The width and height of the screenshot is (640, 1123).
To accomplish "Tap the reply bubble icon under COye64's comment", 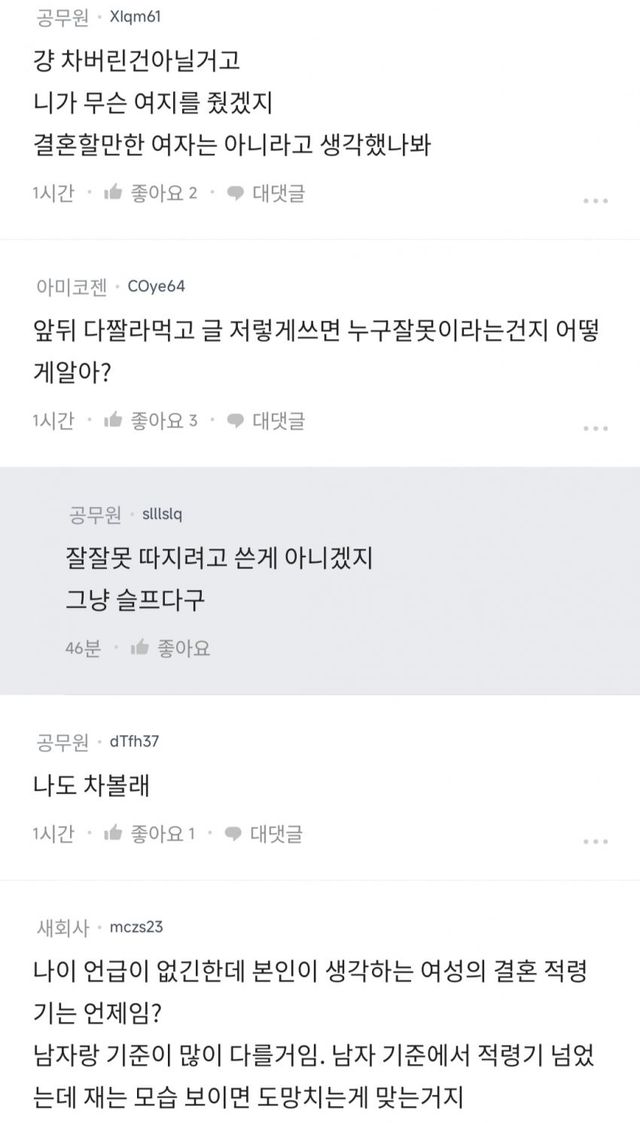I will pos(236,421).
